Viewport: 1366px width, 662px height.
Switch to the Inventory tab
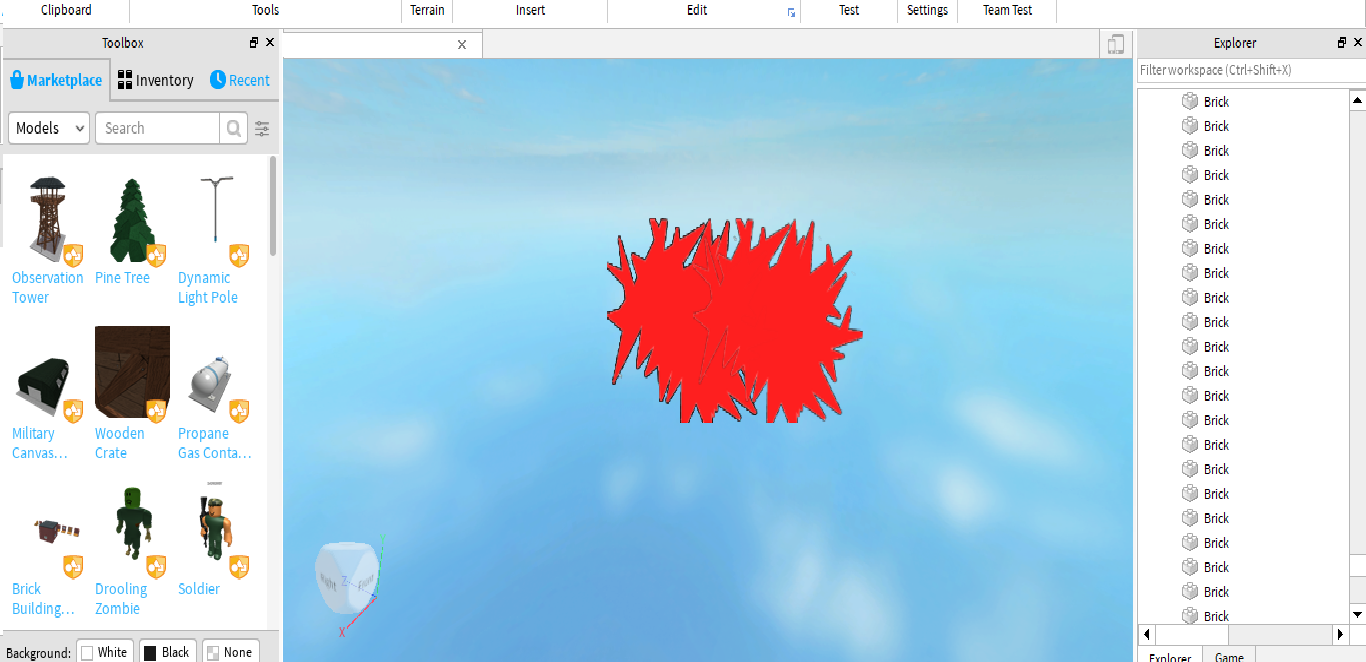(155, 81)
